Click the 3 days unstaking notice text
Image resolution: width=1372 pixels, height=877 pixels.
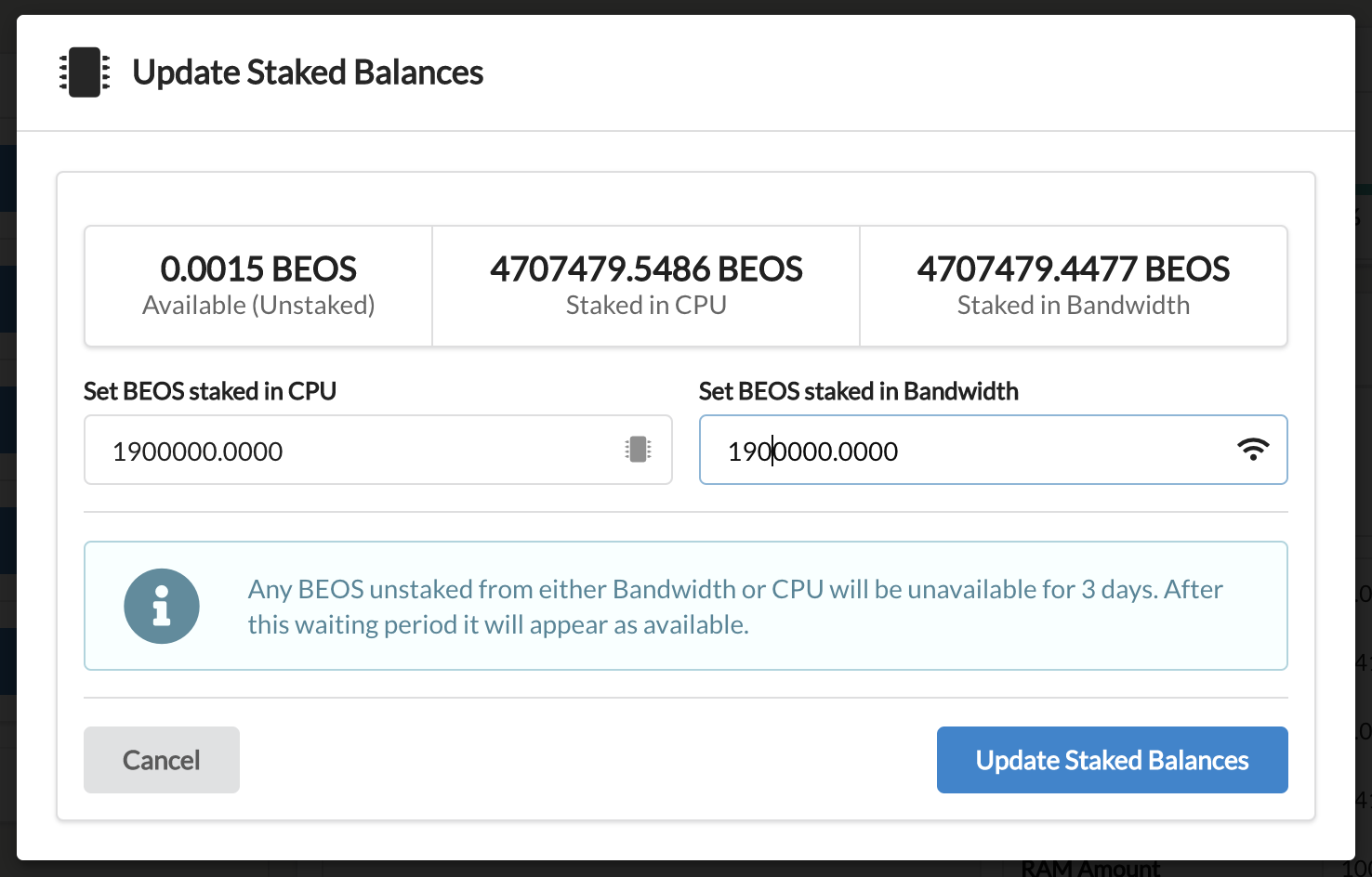tap(735, 607)
